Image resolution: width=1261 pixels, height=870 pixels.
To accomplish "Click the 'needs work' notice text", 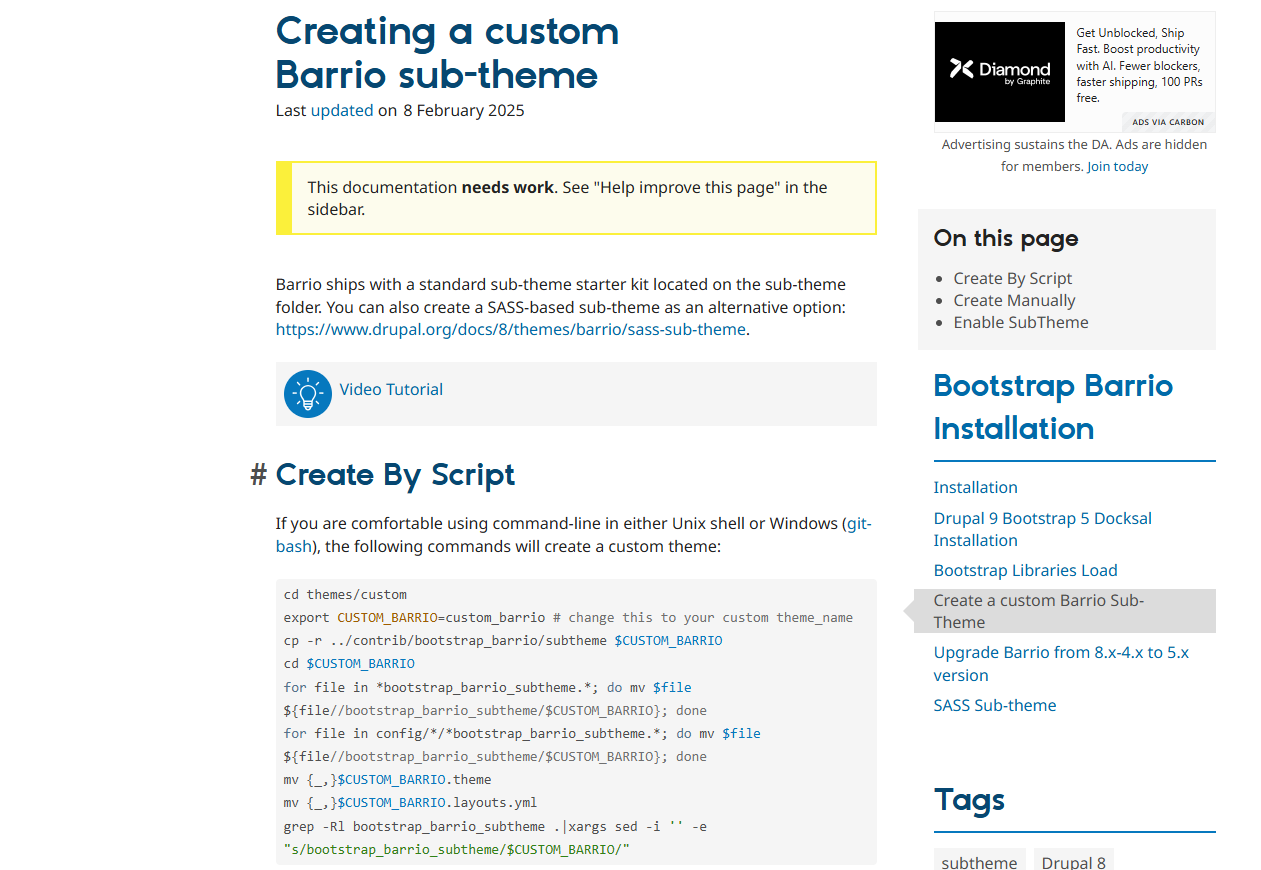I will click(x=507, y=187).
